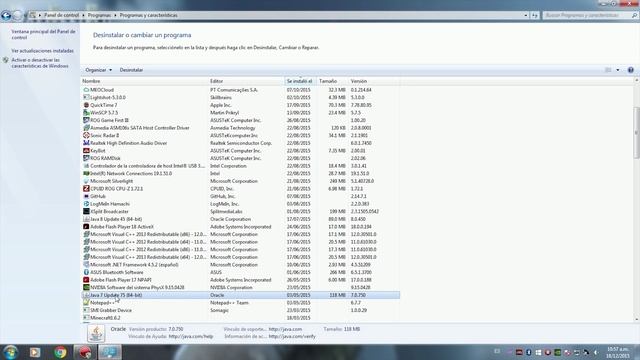Select the GitHub program icon

(86, 196)
